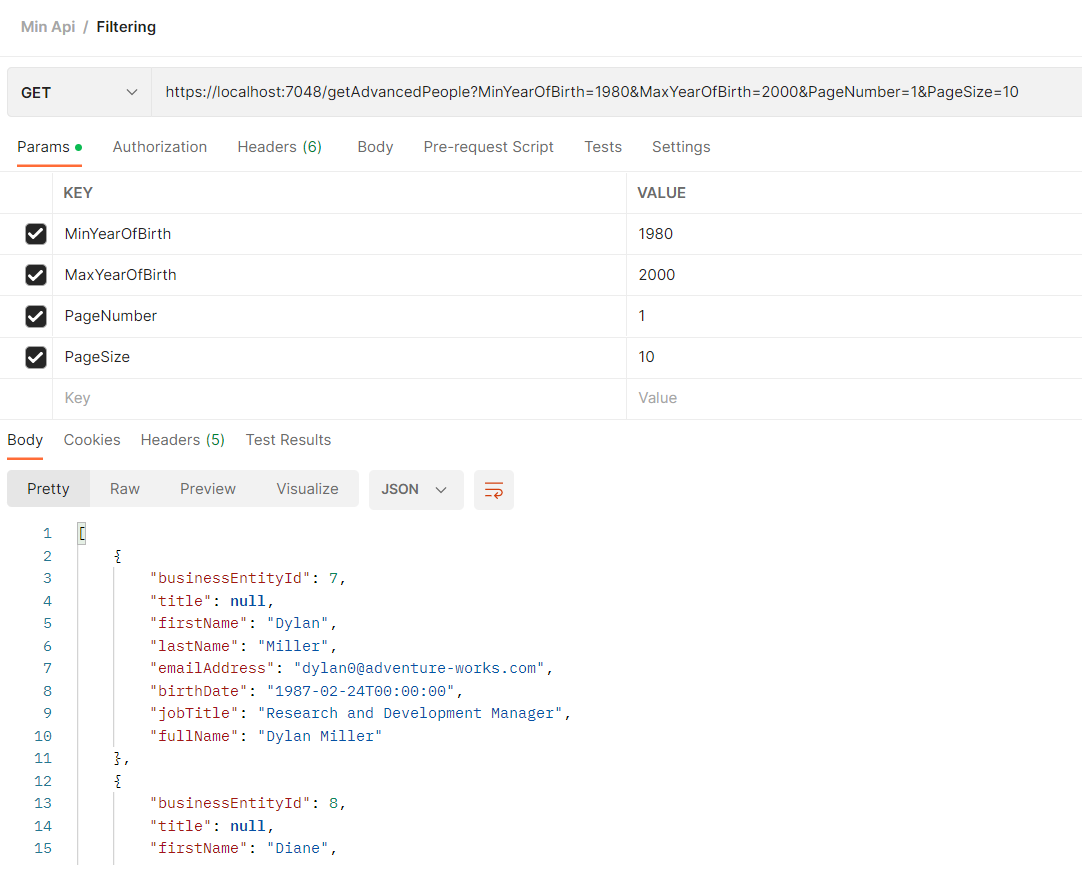Click the "businessEntityId": 8 line
The width and height of the screenshot is (1082, 873).
[x=247, y=803]
